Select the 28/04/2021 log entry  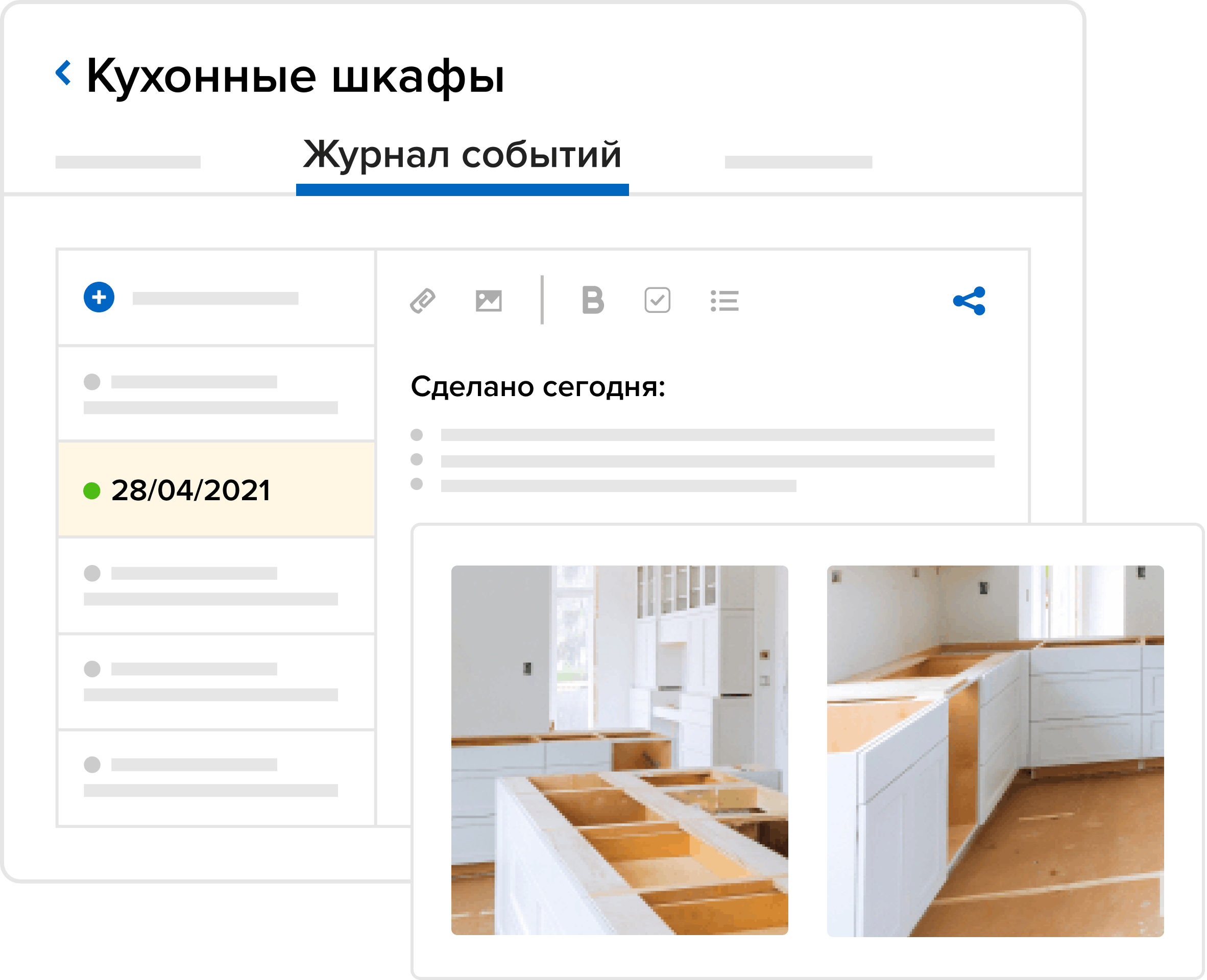[x=216, y=489]
